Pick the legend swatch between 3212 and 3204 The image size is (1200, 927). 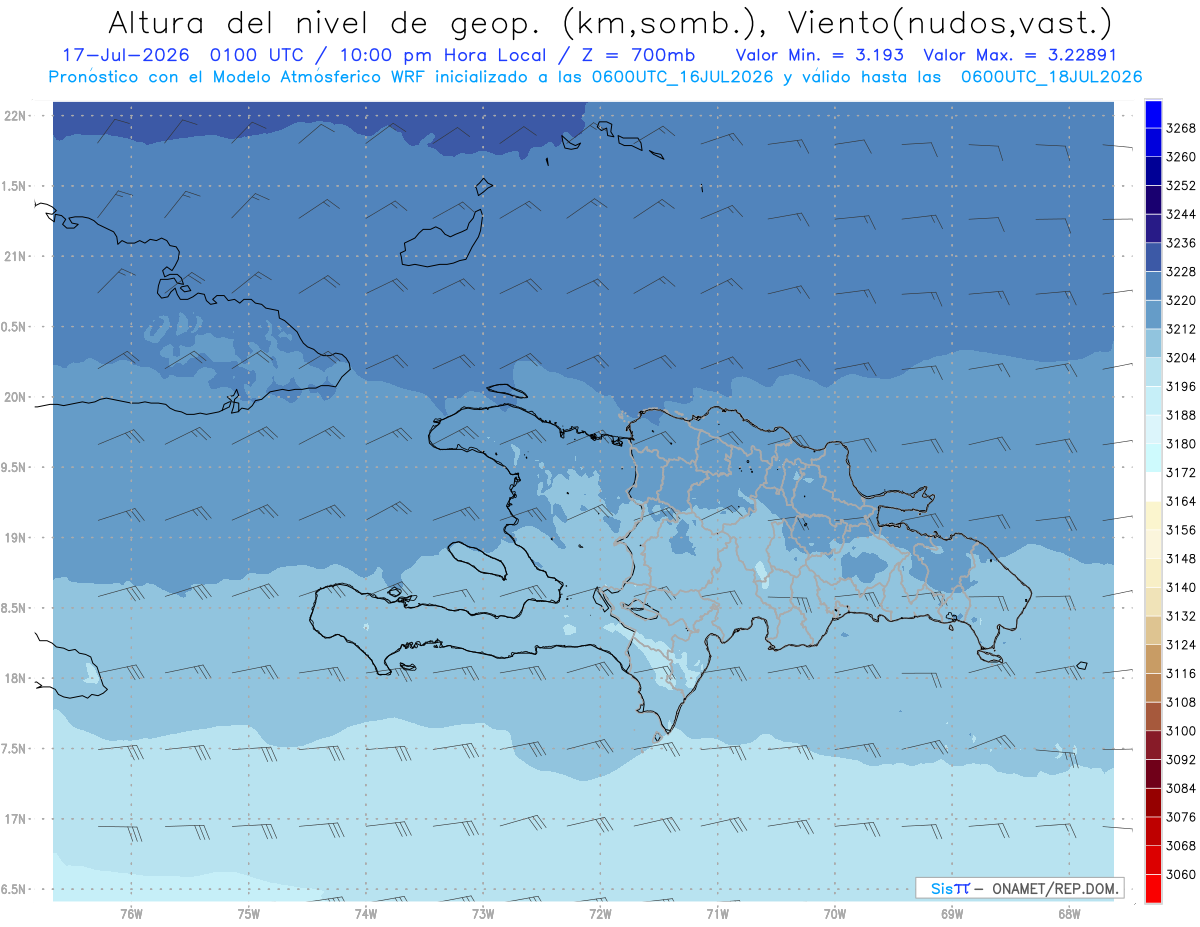(x=1152, y=343)
